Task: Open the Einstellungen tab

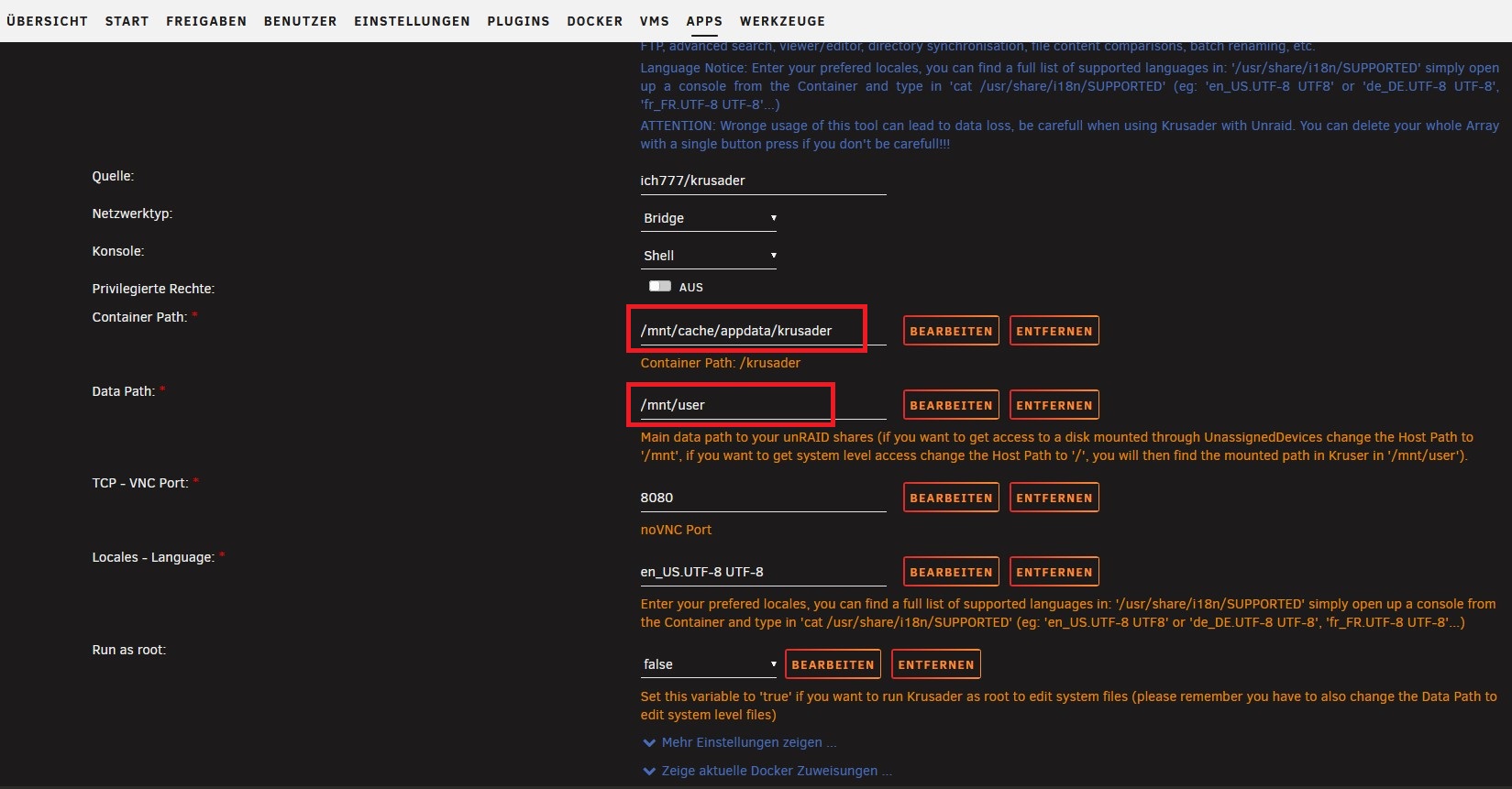Action: coord(412,21)
